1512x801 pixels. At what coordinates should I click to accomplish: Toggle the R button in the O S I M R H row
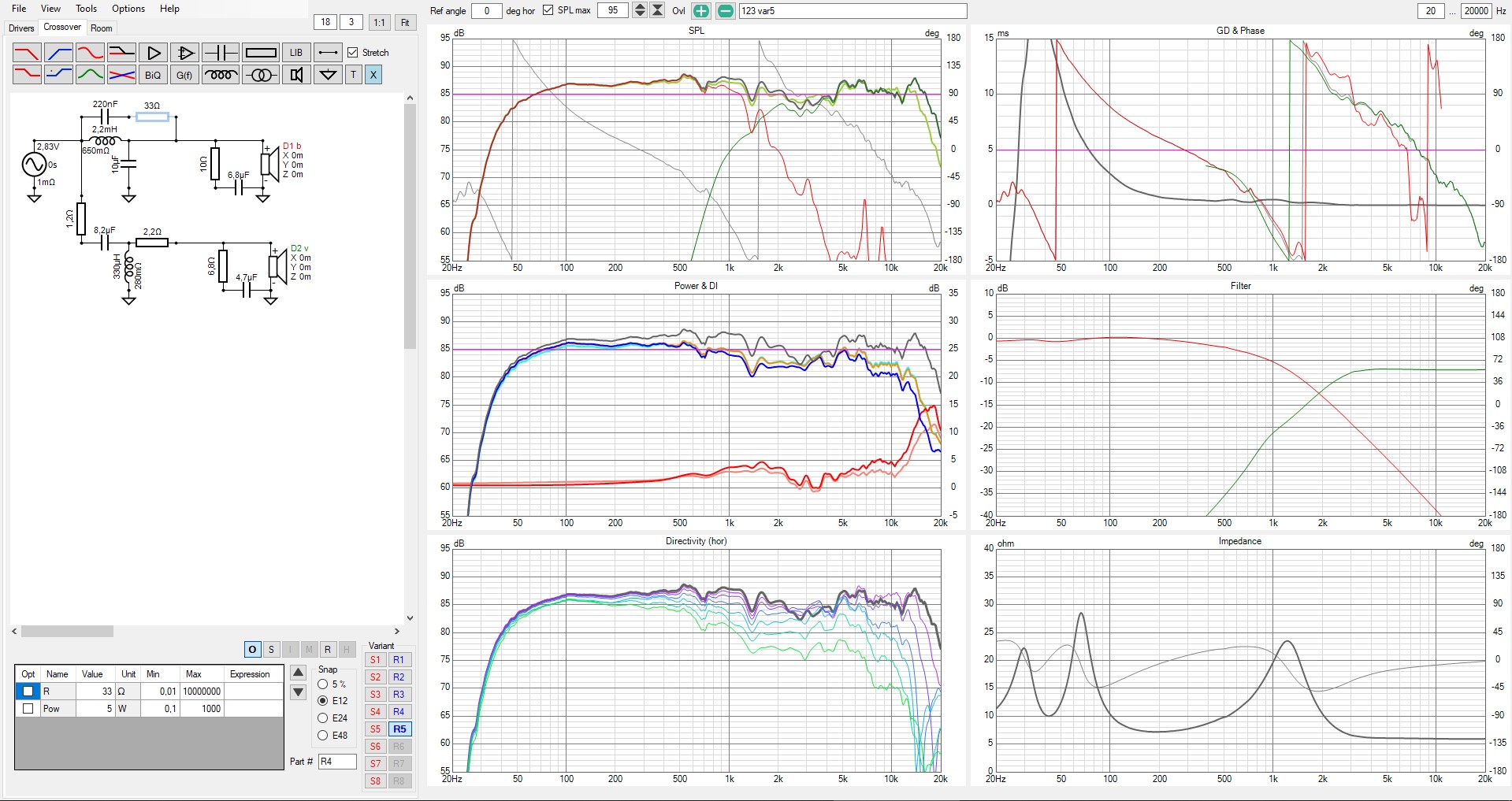(328, 649)
